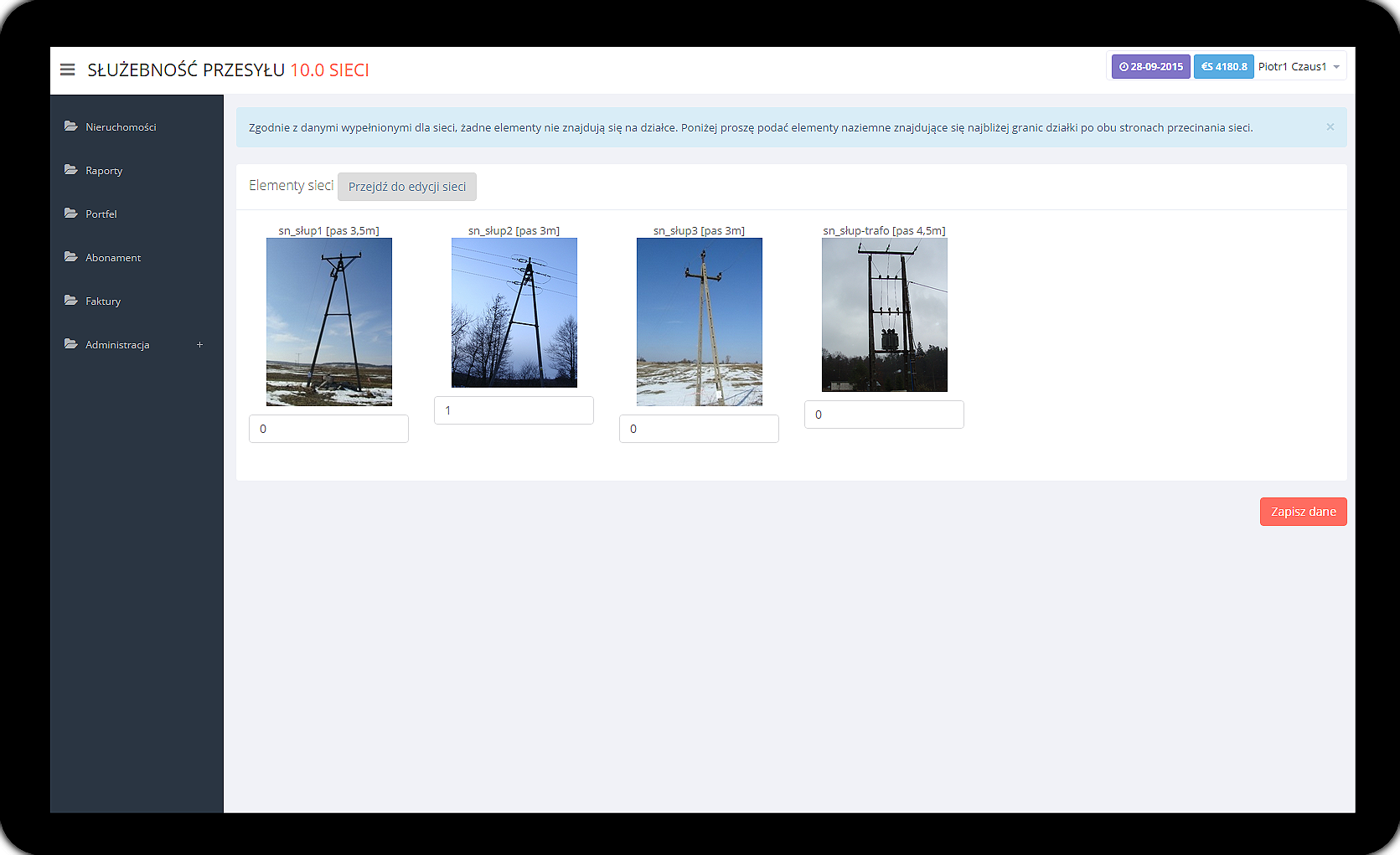1400x855 pixels.
Task: Click the Nieruchomości folder icon
Action: click(71, 126)
